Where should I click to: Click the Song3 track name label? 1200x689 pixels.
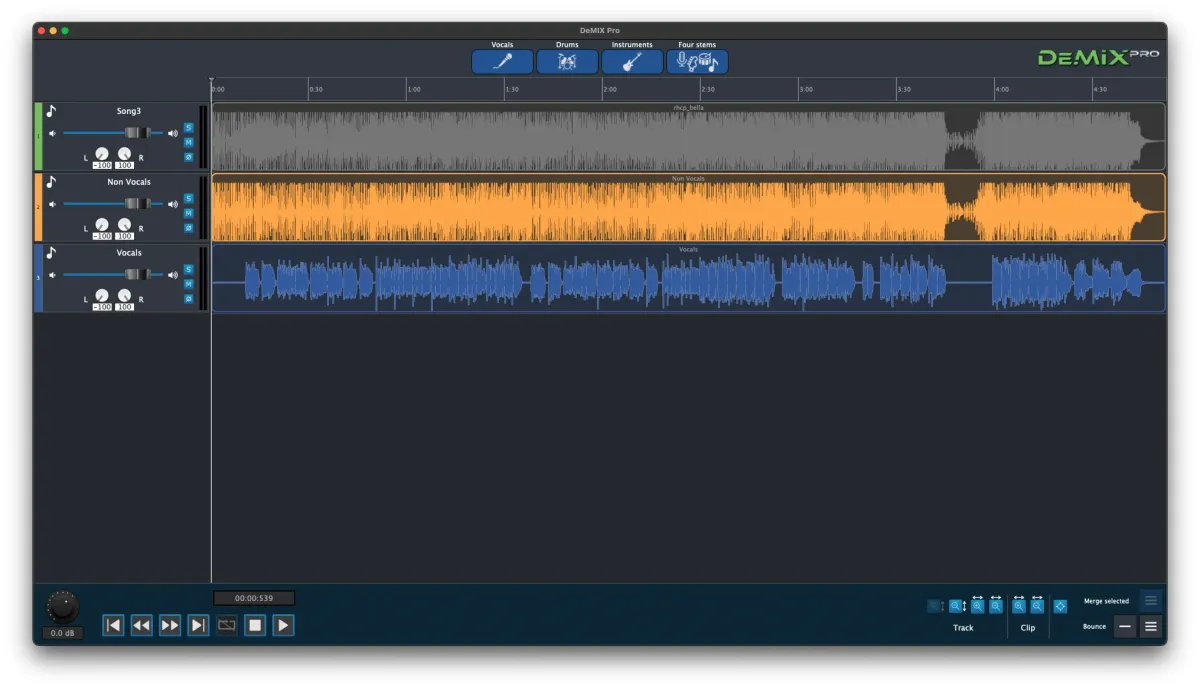coord(129,111)
